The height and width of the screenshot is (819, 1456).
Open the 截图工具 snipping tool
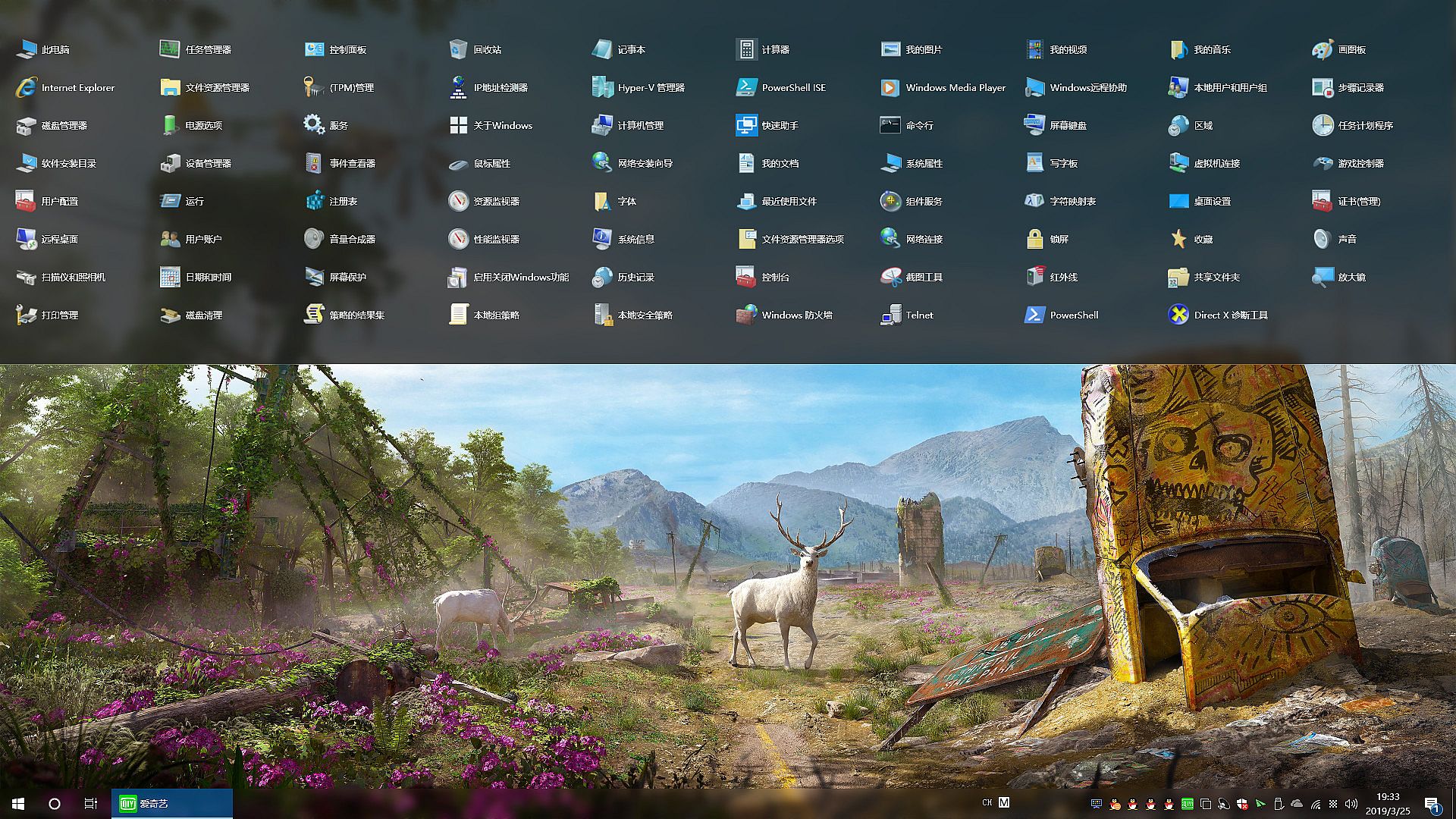(x=890, y=277)
